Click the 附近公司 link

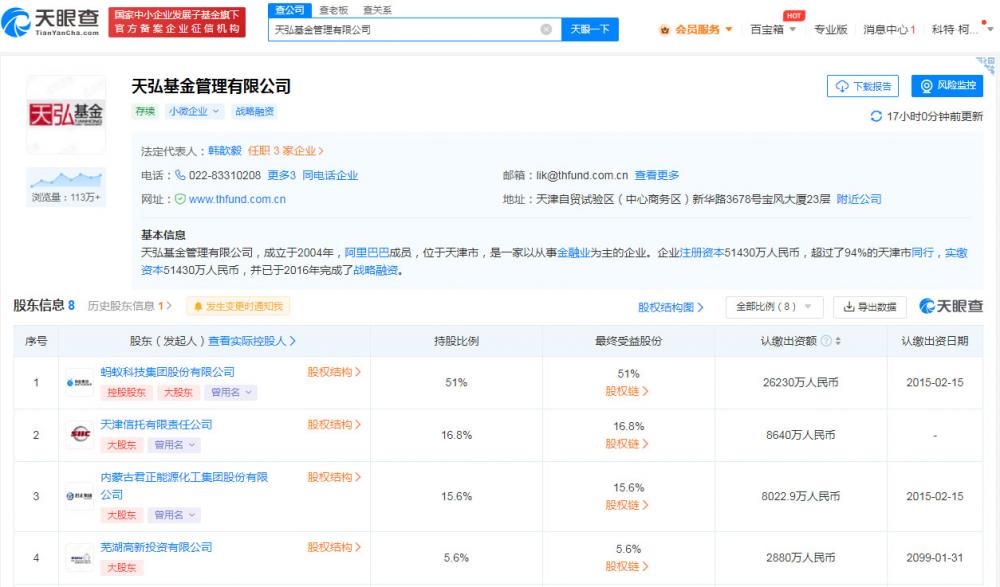pos(858,199)
